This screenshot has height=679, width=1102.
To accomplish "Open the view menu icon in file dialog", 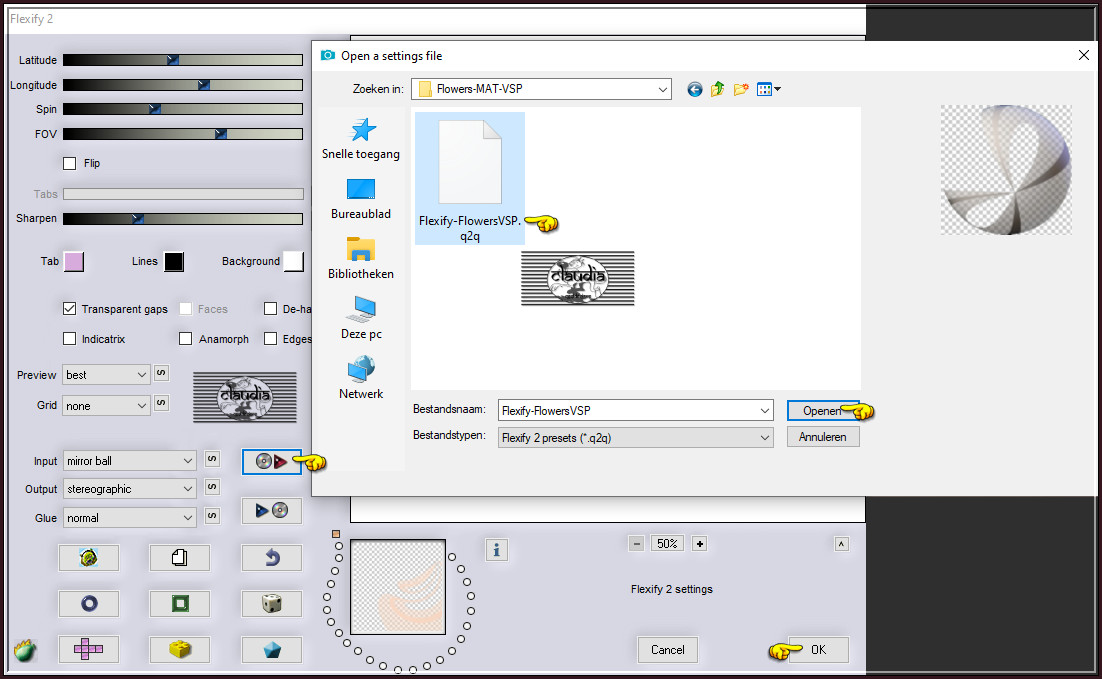I will [768, 89].
